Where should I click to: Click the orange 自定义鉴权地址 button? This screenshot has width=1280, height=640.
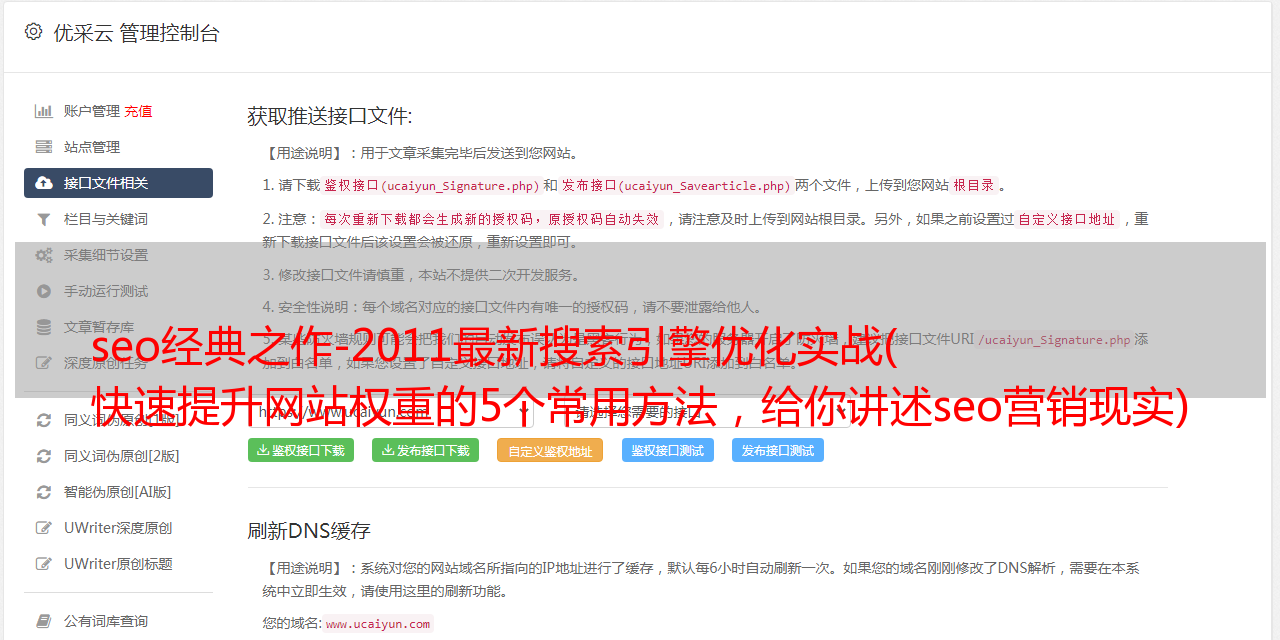(x=550, y=450)
